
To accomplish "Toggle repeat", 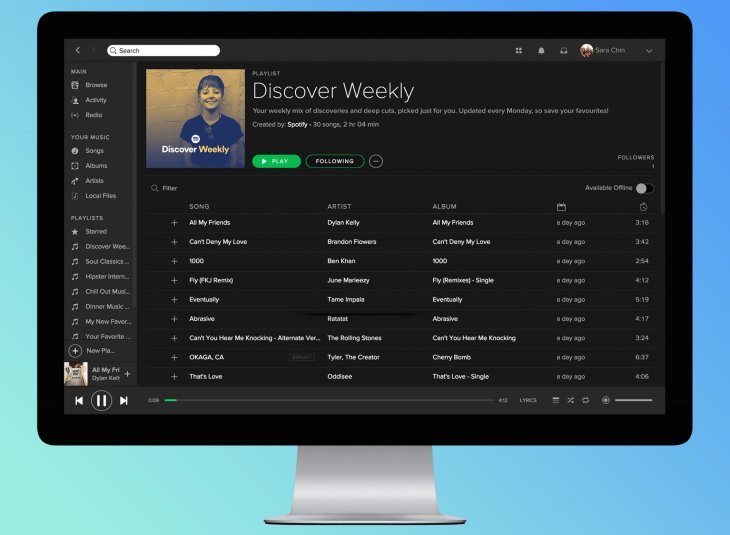I will [585, 400].
